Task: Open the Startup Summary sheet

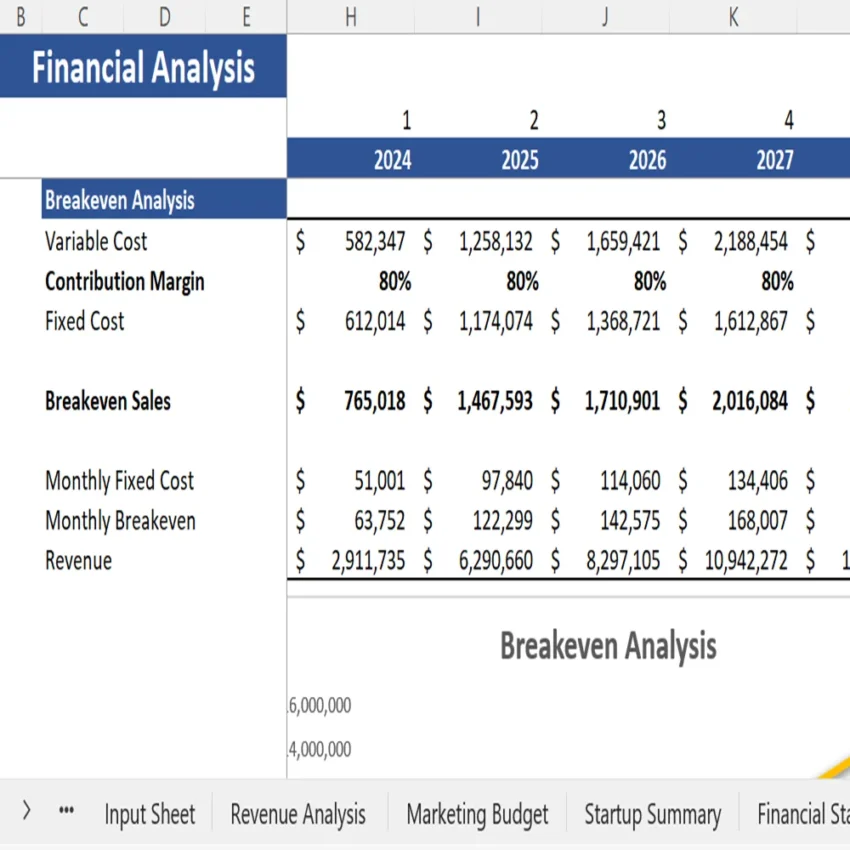Action: click(x=653, y=814)
